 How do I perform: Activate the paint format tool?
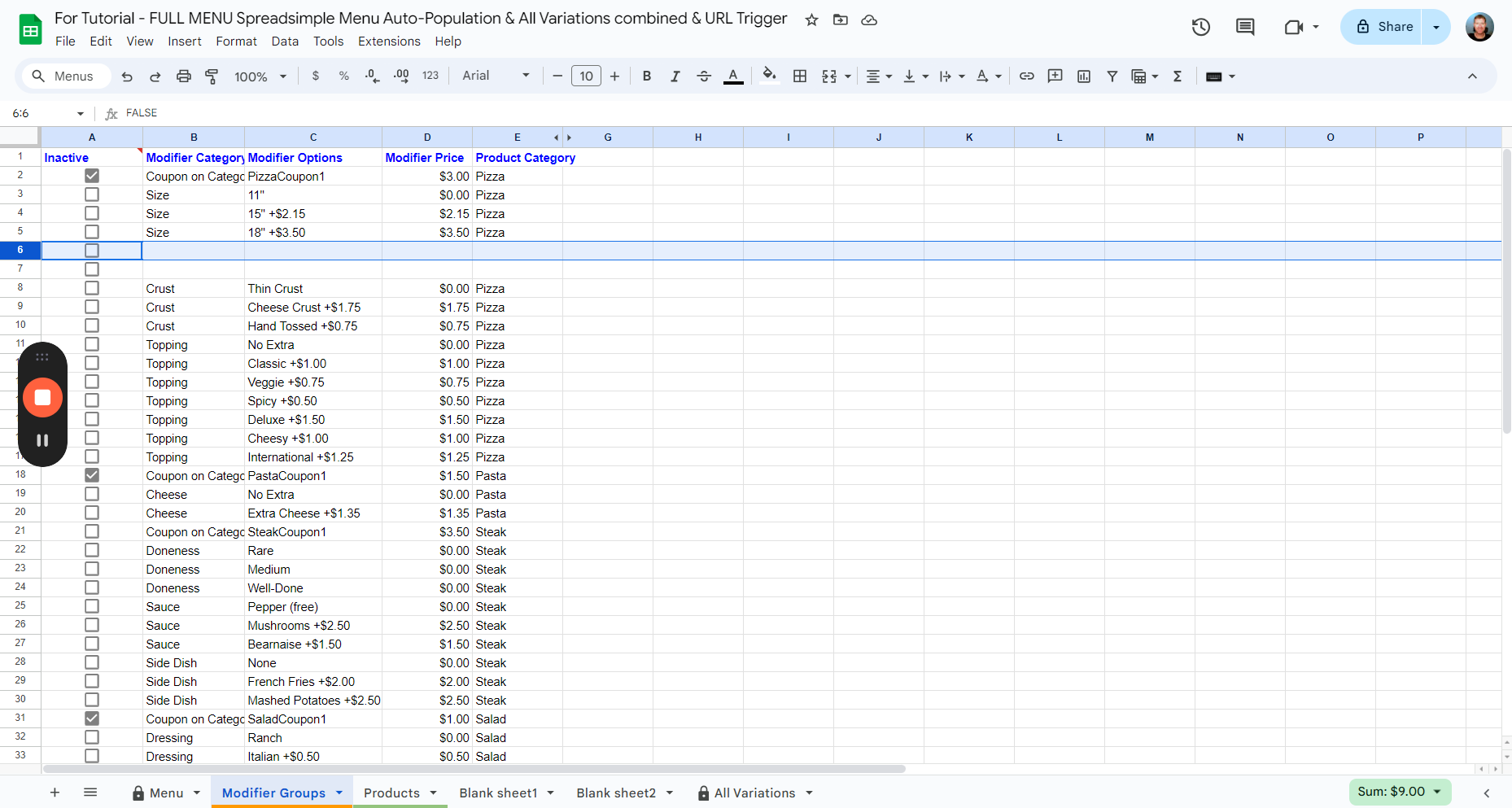coord(212,76)
